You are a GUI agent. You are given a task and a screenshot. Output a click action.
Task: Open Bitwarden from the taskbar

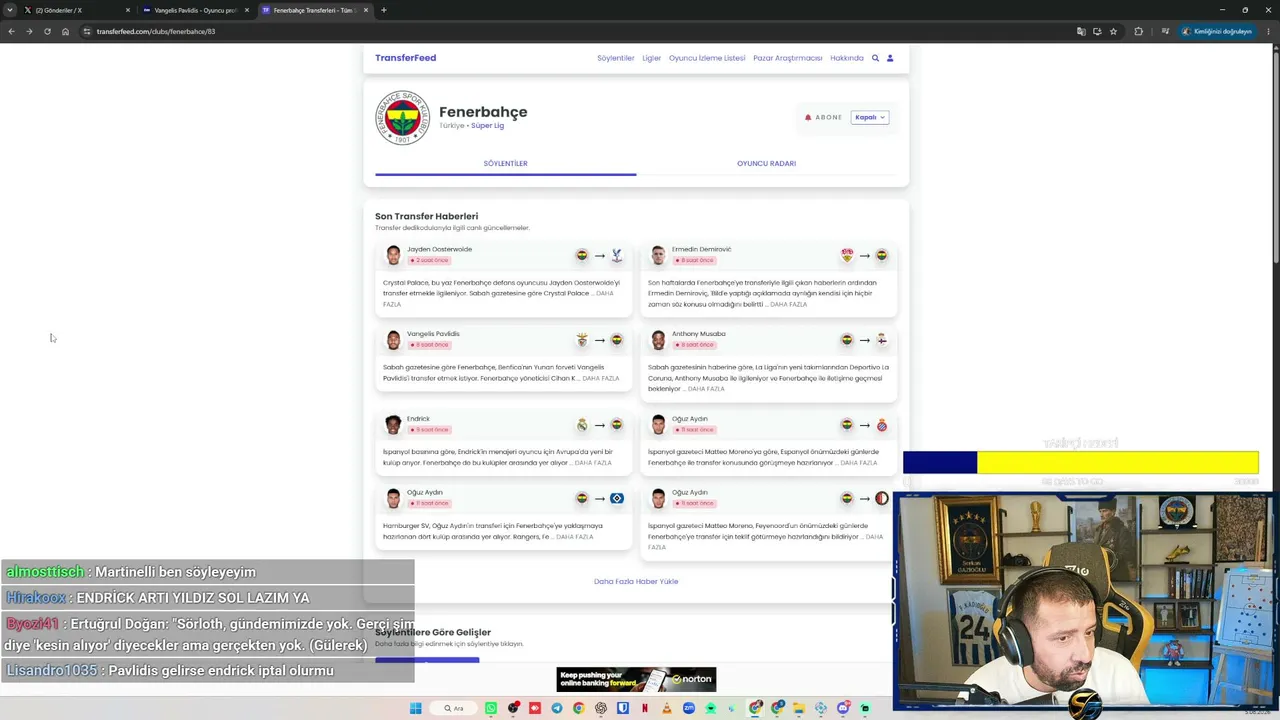pos(623,708)
